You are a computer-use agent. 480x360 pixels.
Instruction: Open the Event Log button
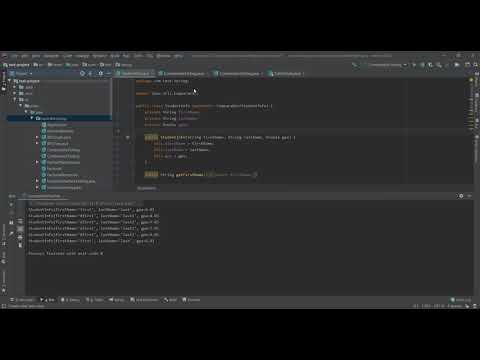coord(461,300)
